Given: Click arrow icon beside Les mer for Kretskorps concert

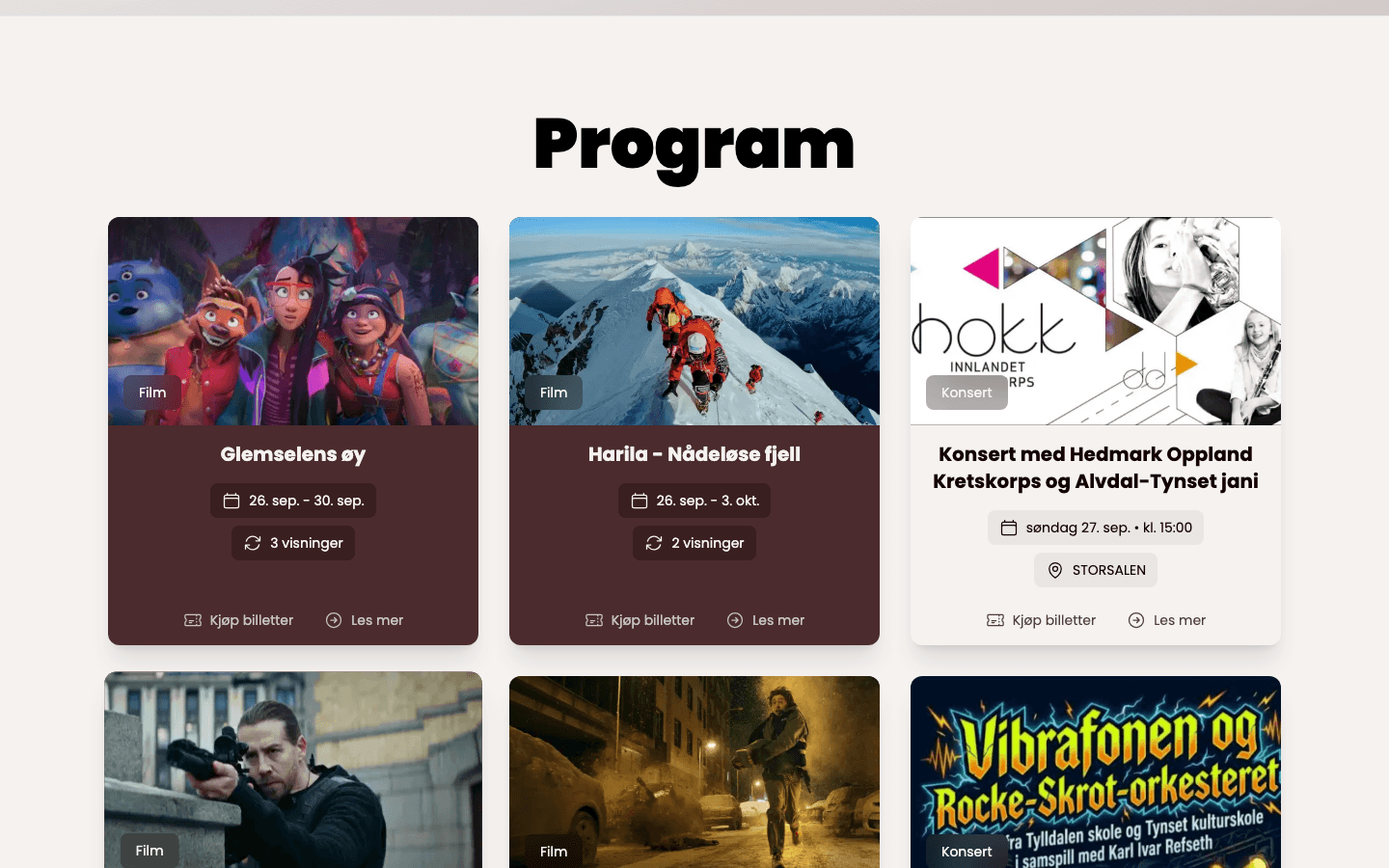Looking at the screenshot, I should pyautogui.click(x=1136, y=620).
